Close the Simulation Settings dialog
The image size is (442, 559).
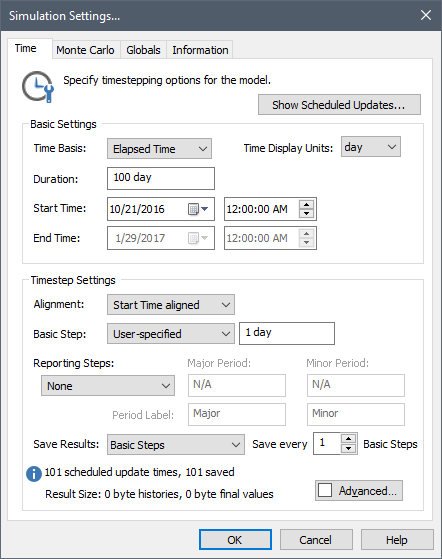coord(426,15)
